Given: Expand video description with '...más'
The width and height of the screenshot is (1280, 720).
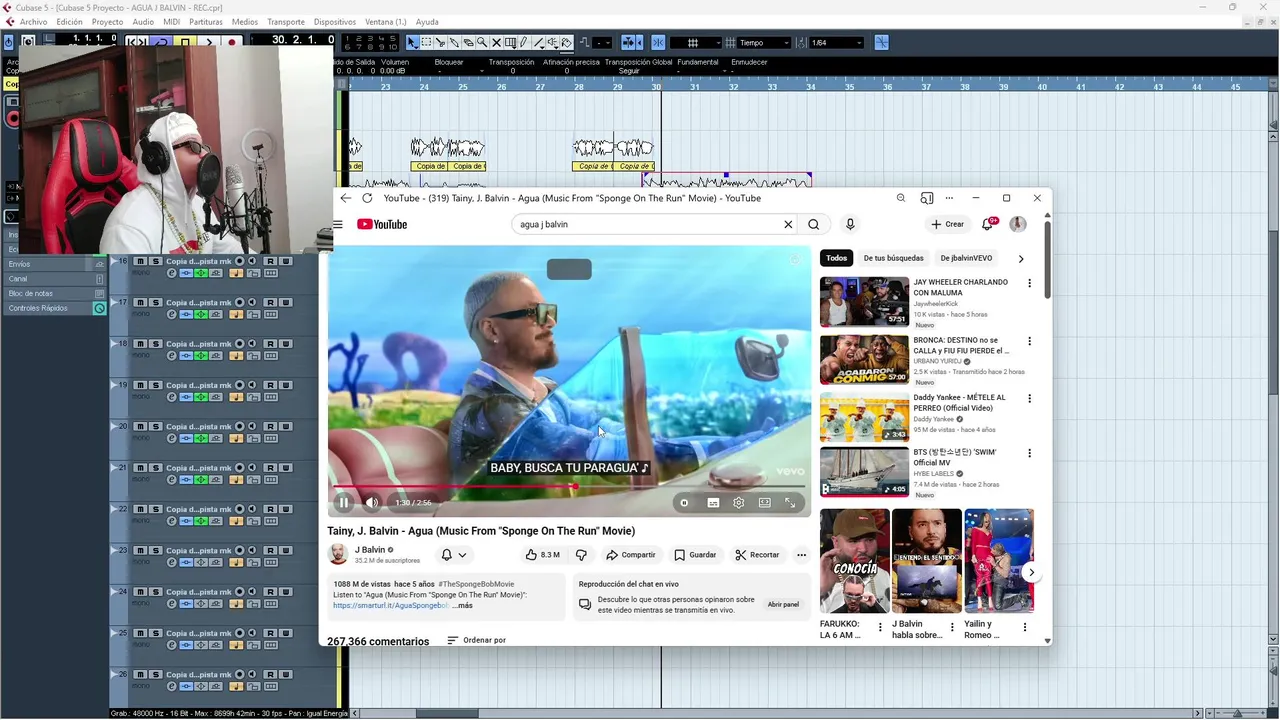Looking at the screenshot, I should tap(462, 605).
